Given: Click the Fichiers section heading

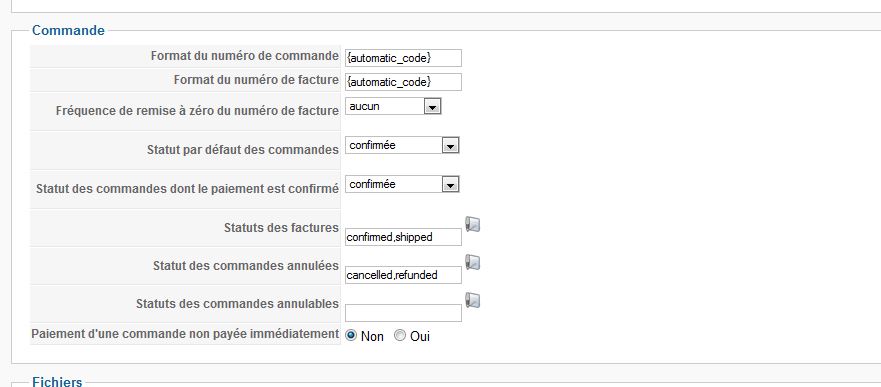Looking at the screenshot, I should (x=57, y=382).
